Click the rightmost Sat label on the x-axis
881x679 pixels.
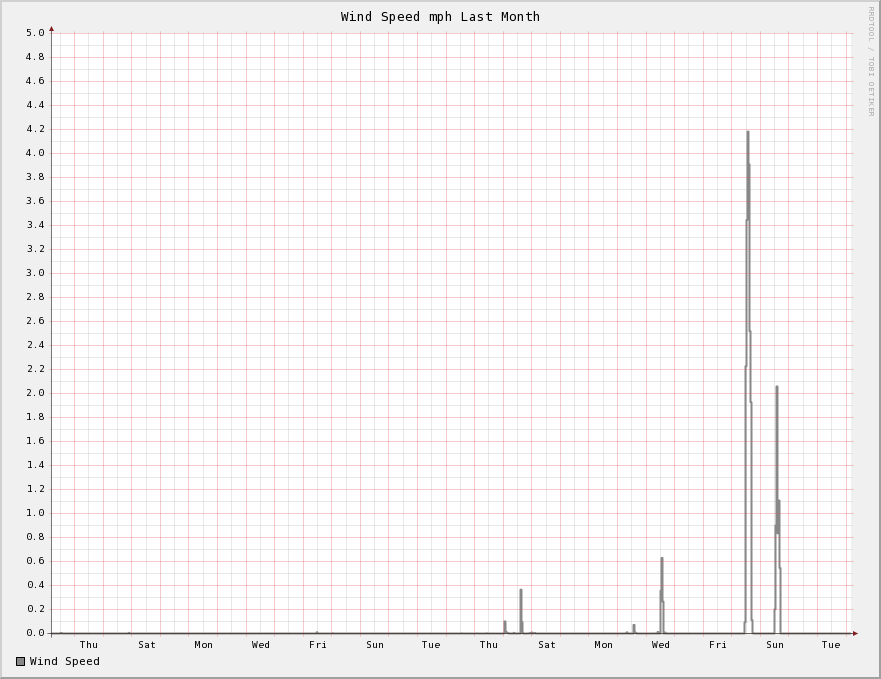tap(547, 645)
